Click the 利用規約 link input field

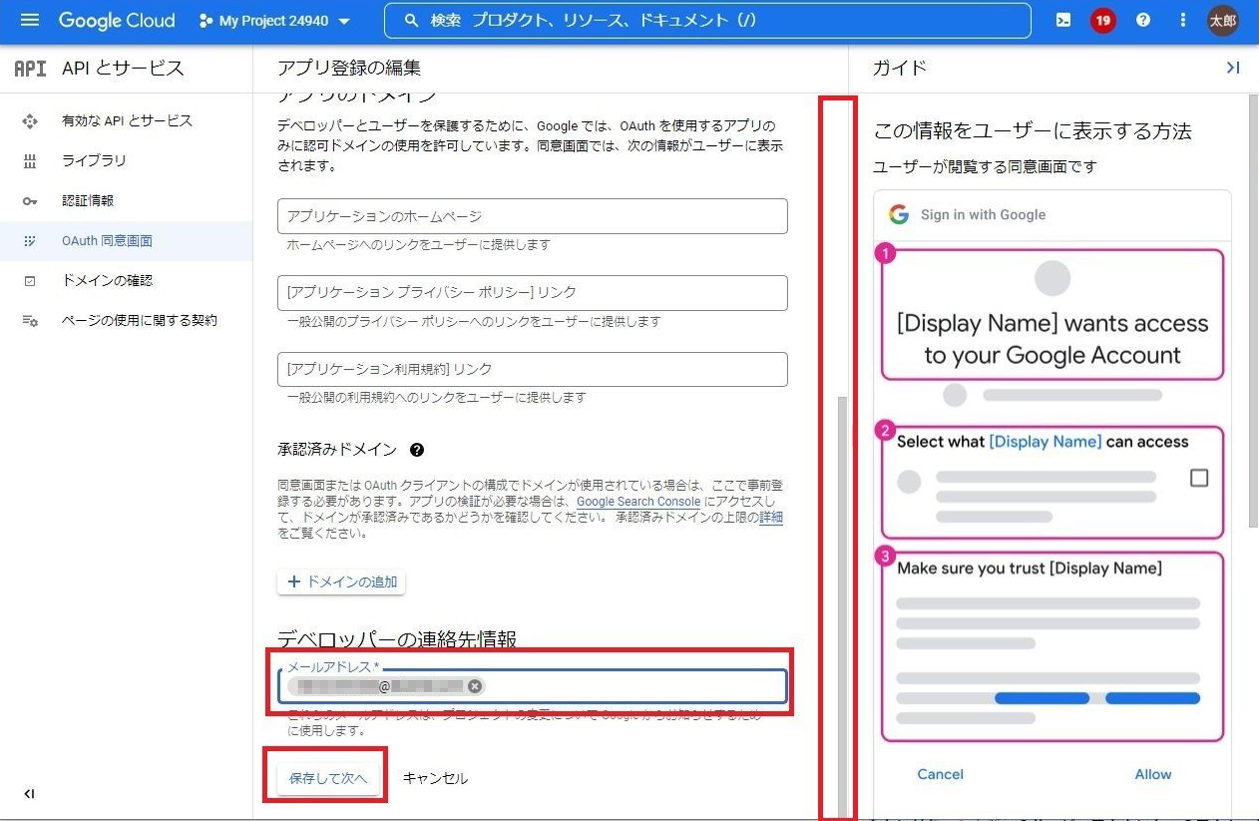pyautogui.click(x=532, y=369)
